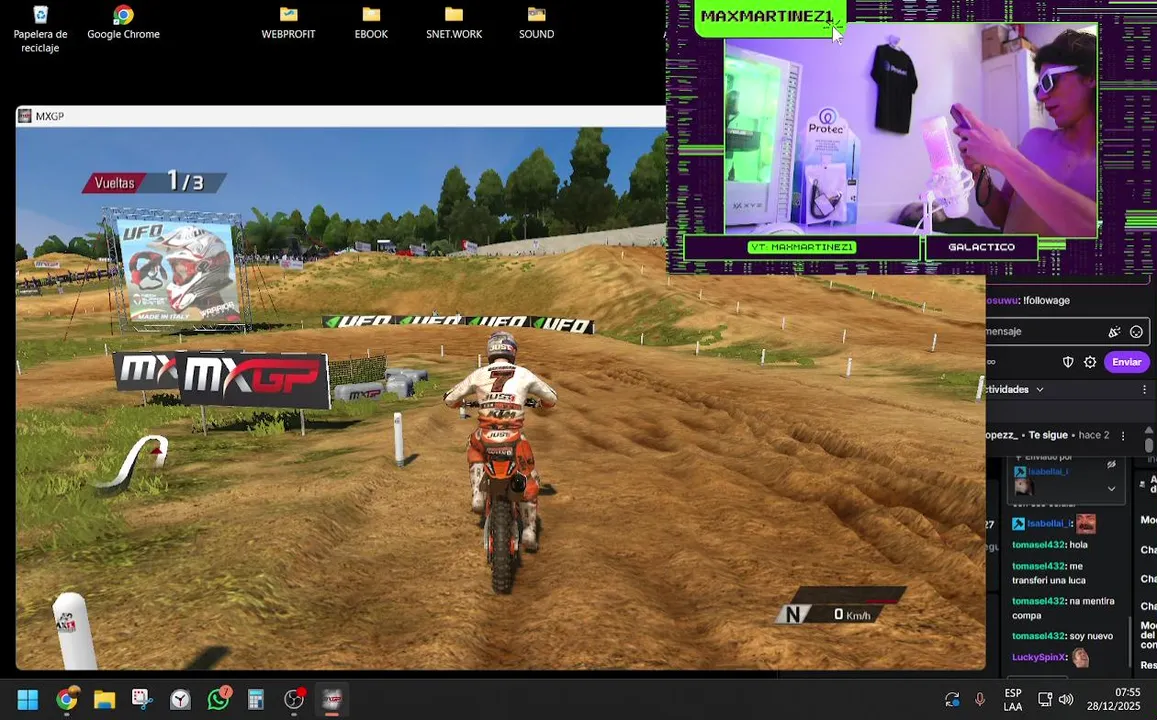
Task: Open the ESP LAA language indicator
Action: point(1013,699)
